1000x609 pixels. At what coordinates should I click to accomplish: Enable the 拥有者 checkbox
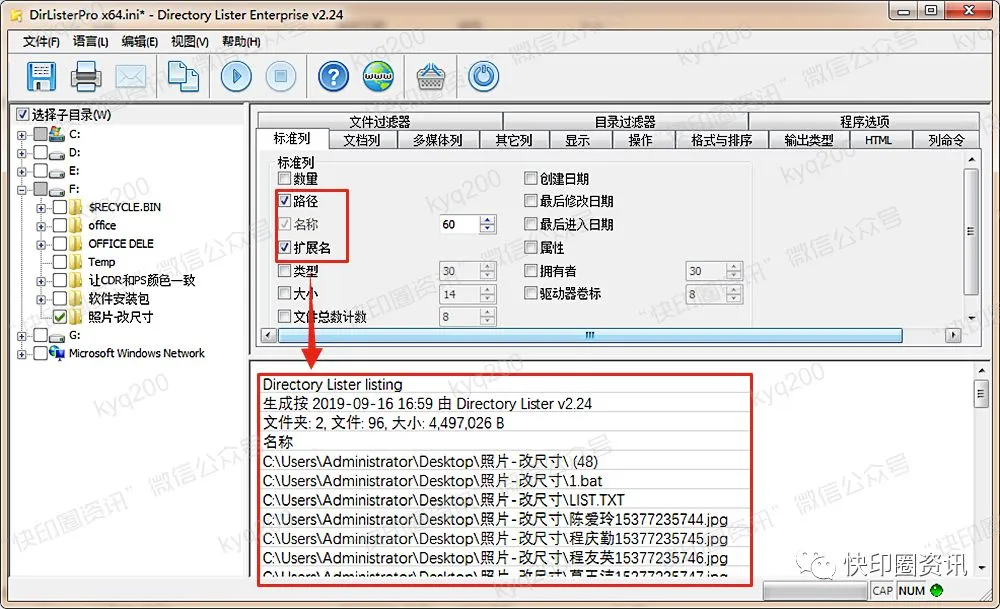pyautogui.click(x=531, y=270)
